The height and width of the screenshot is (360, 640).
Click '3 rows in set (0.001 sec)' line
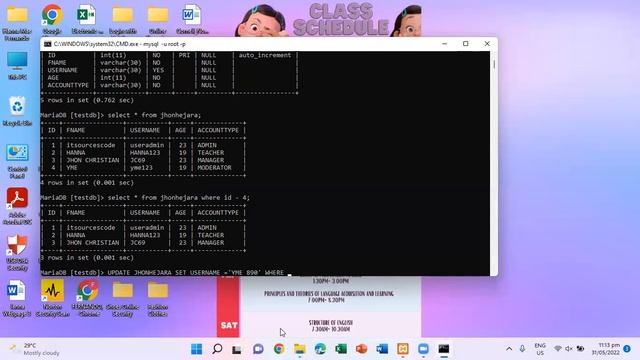(87, 258)
